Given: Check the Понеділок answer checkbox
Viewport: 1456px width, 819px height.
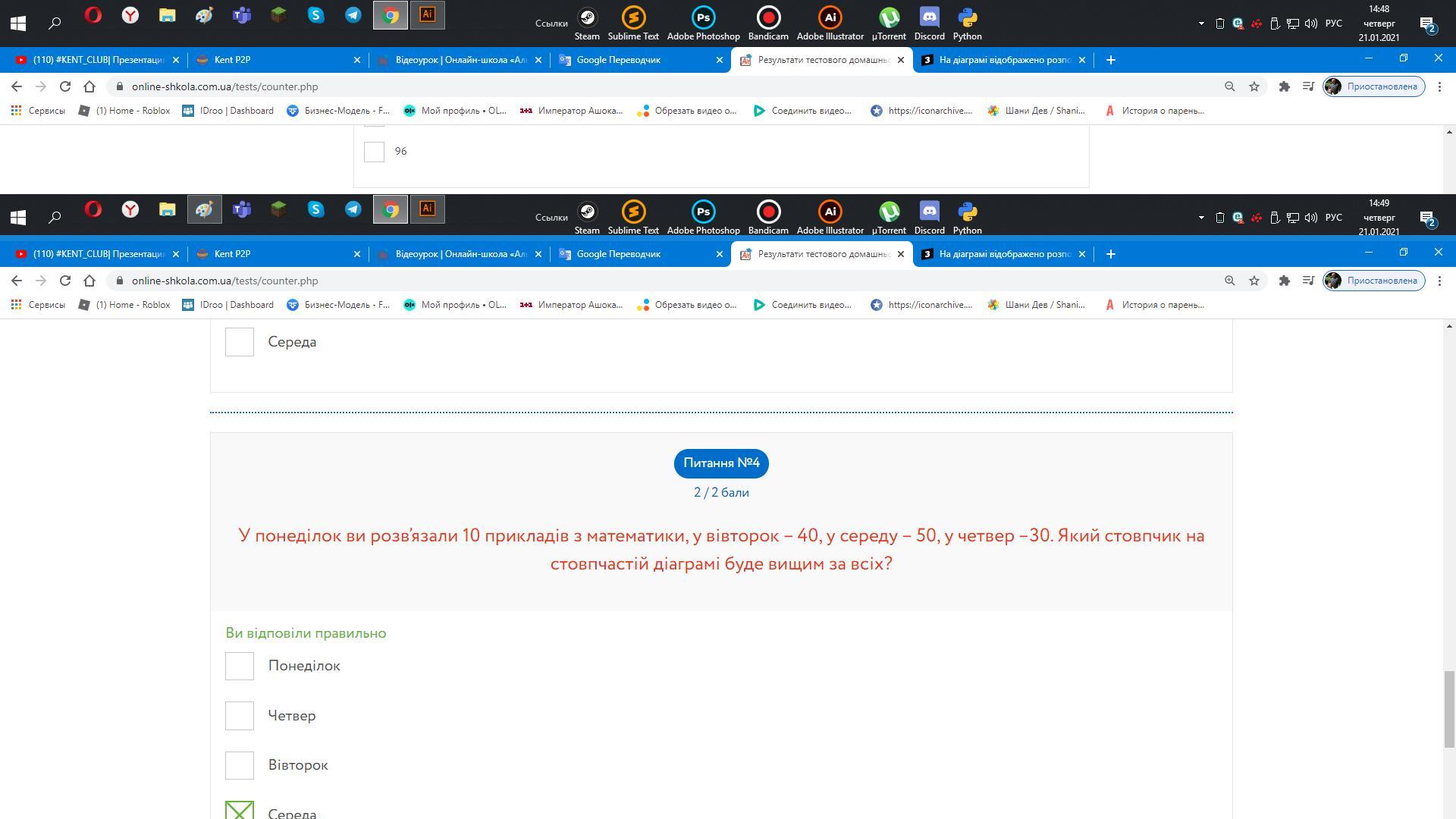Looking at the screenshot, I should click(240, 666).
